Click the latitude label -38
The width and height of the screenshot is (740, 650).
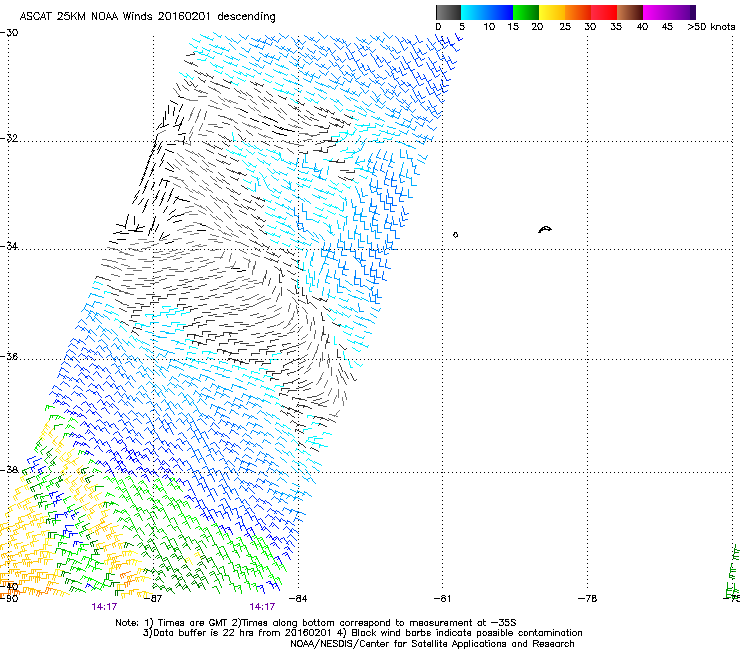point(9,470)
